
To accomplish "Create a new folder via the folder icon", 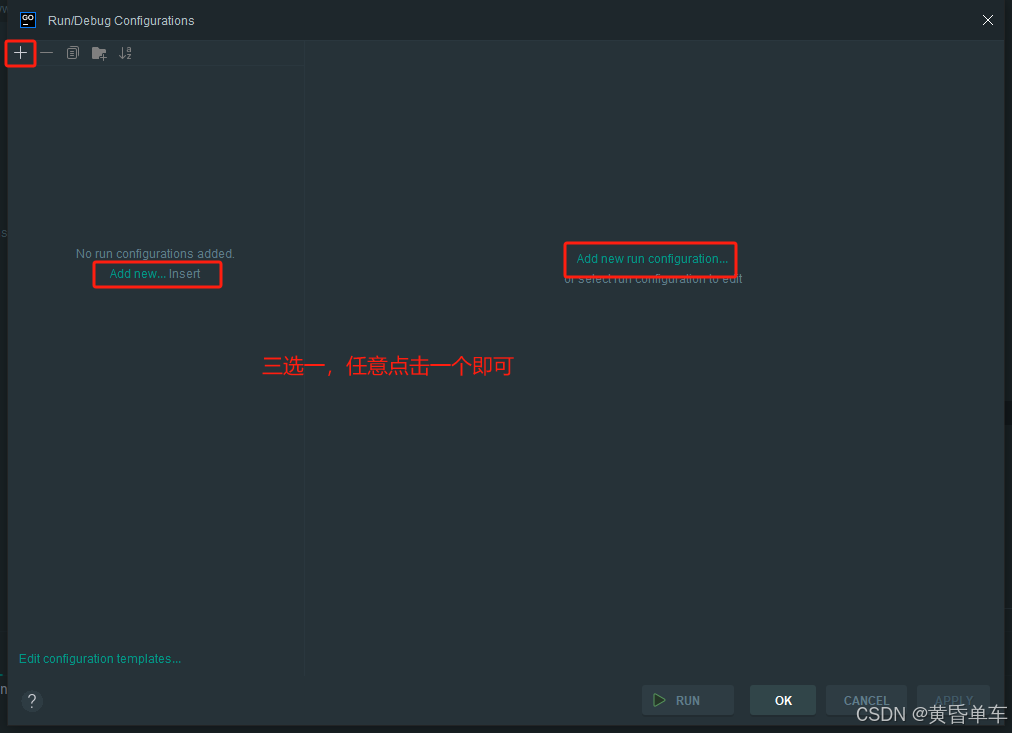I will 98,52.
